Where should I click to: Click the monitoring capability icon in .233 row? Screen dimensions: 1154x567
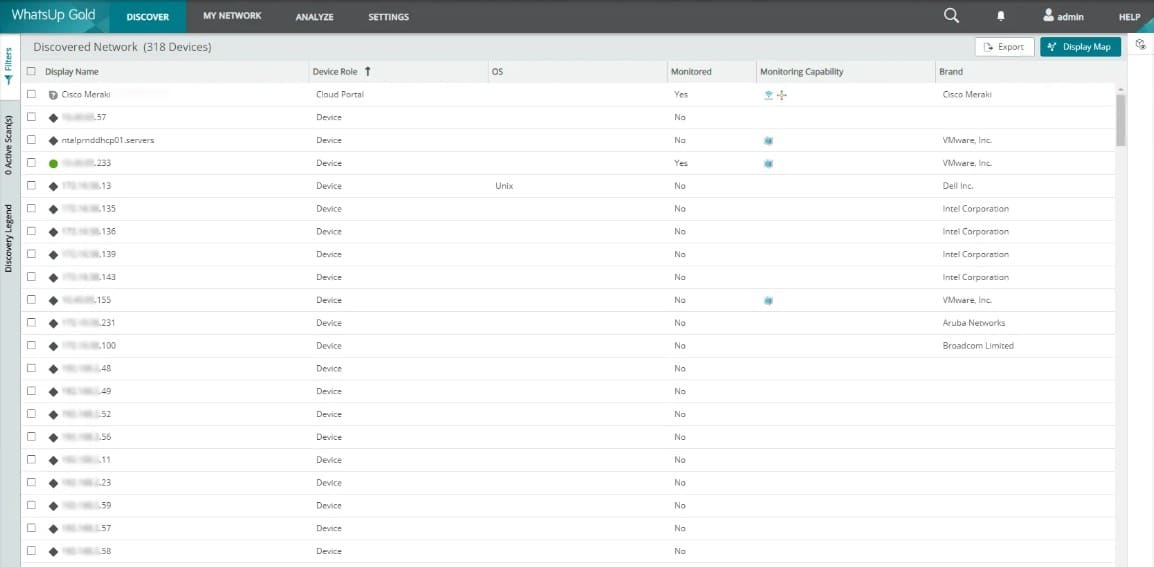click(x=768, y=163)
